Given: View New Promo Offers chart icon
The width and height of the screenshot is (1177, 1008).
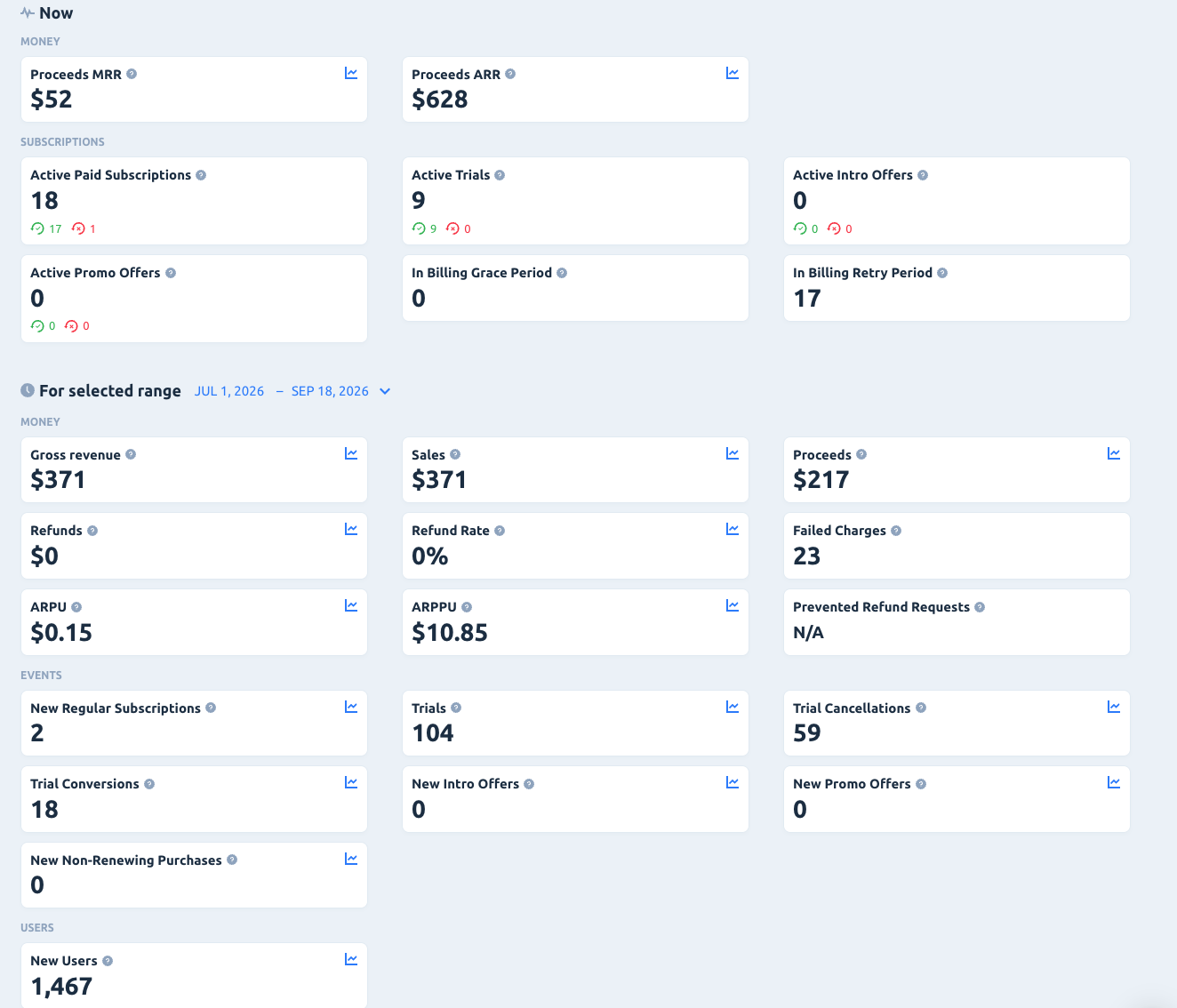Looking at the screenshot, I should [x=1114, y=782].
